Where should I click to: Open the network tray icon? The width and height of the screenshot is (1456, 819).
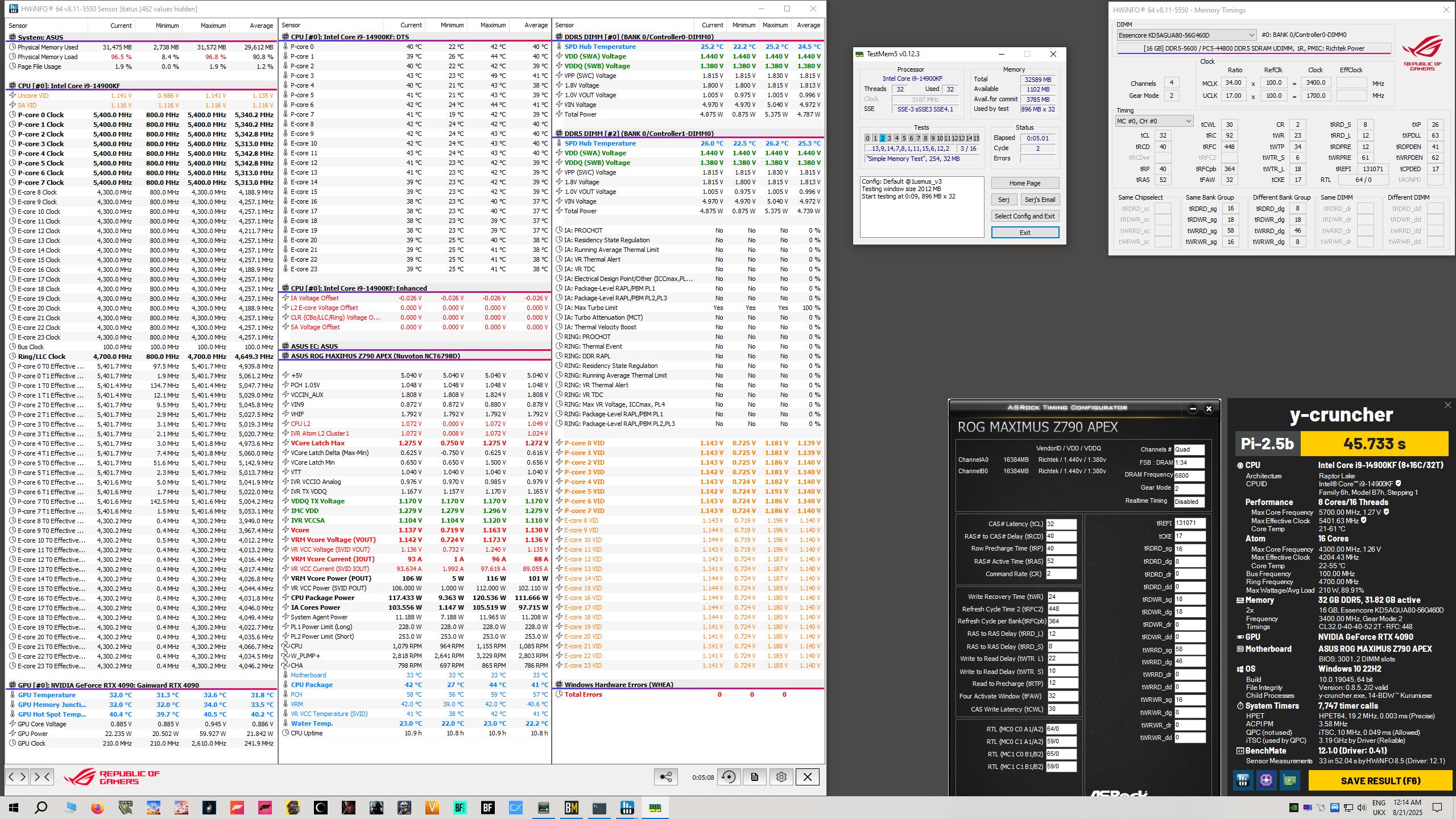[x=1347, y=808]
